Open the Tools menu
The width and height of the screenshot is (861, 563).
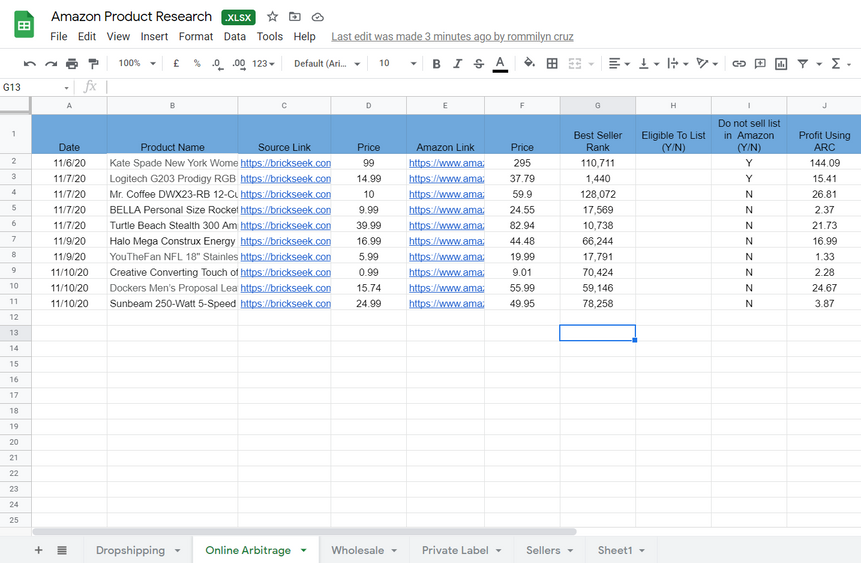(270, 37)
